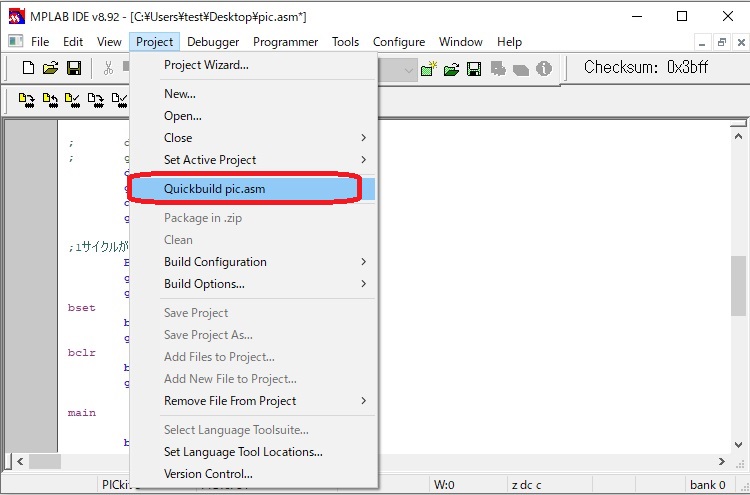Image resolution: width=750 pixels, height=495 pixels.
Task: Open a file using the yellow folder icon
Action: point(50,68)
